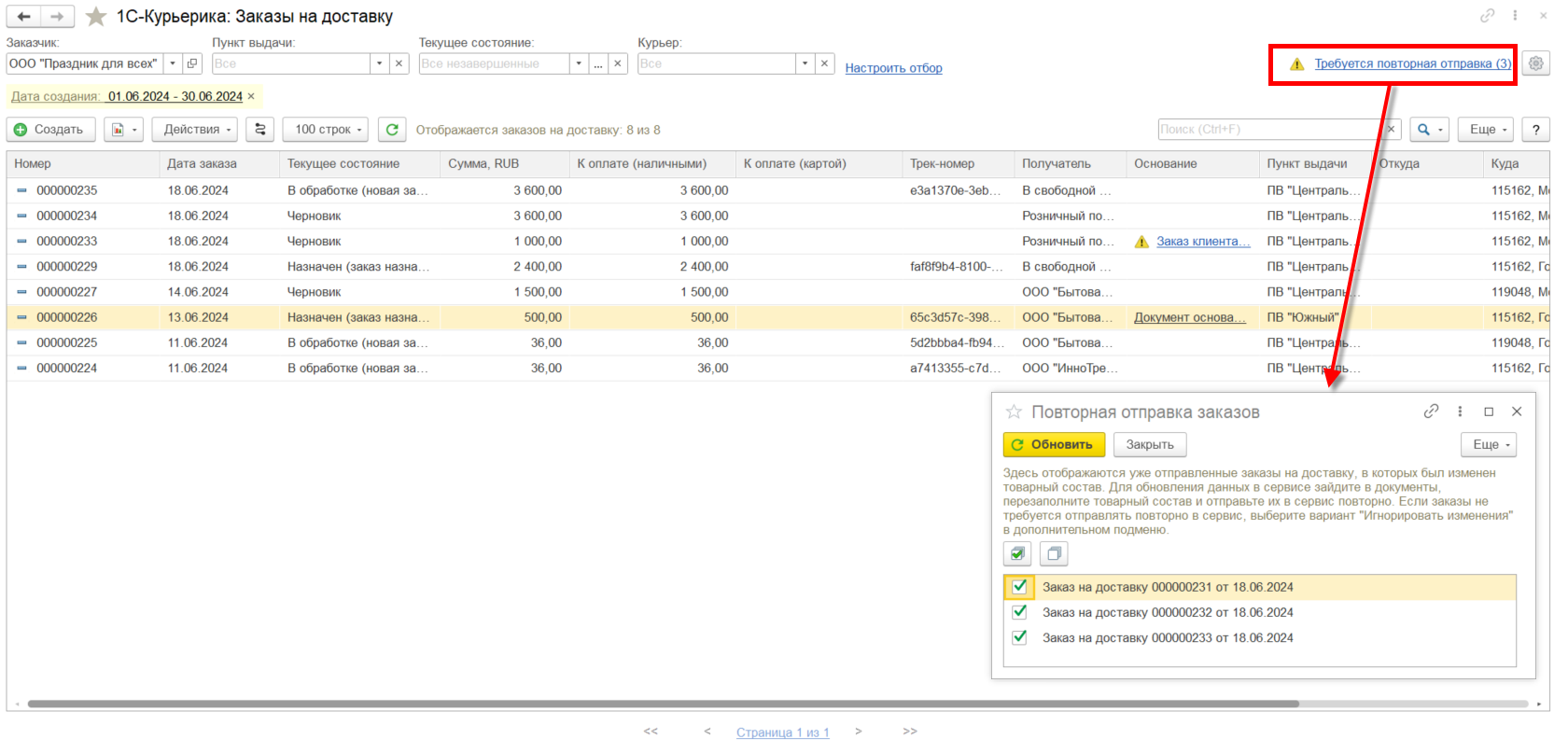Click the Поиск search field
1568x753 pixels.
[1267, 130]
